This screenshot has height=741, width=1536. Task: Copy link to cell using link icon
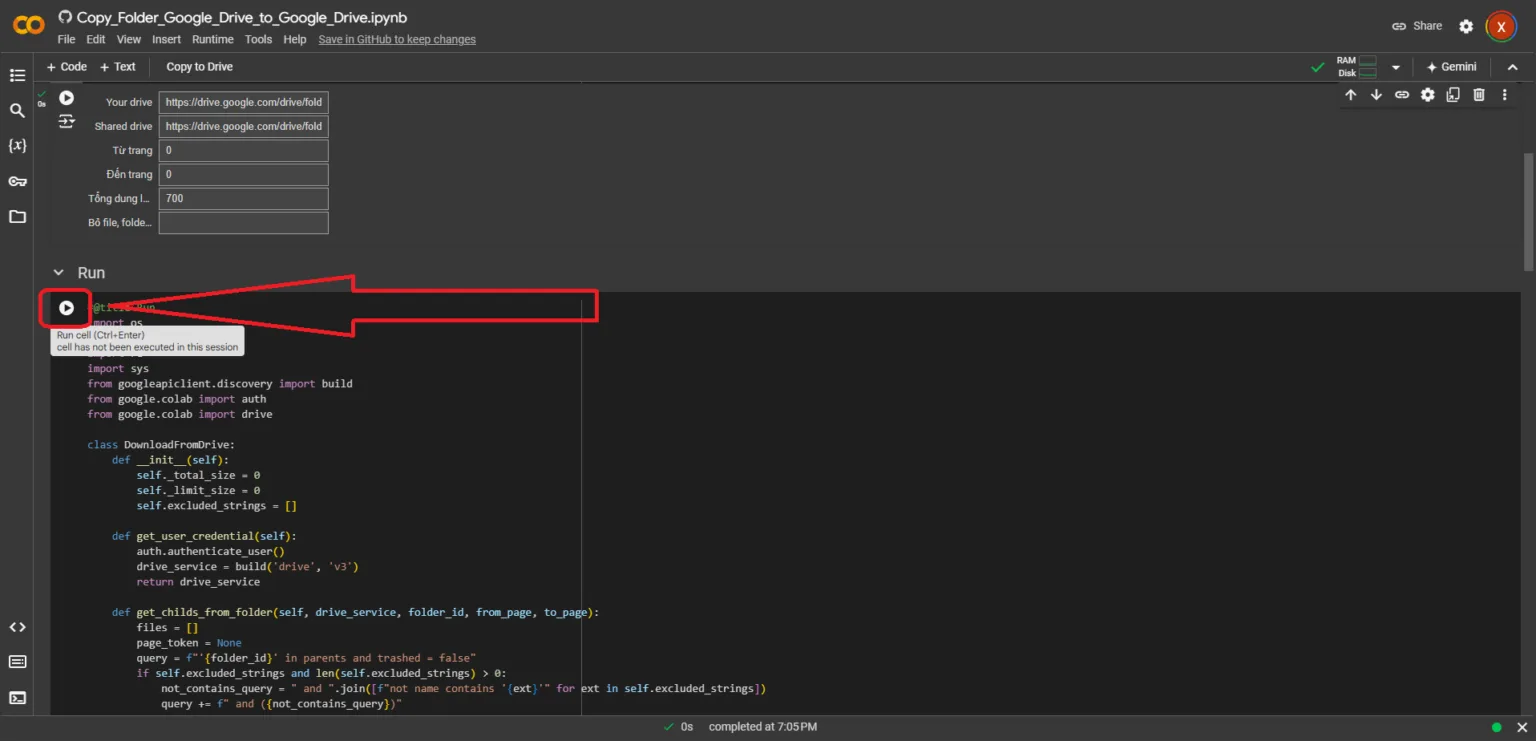coord(1402,95)
